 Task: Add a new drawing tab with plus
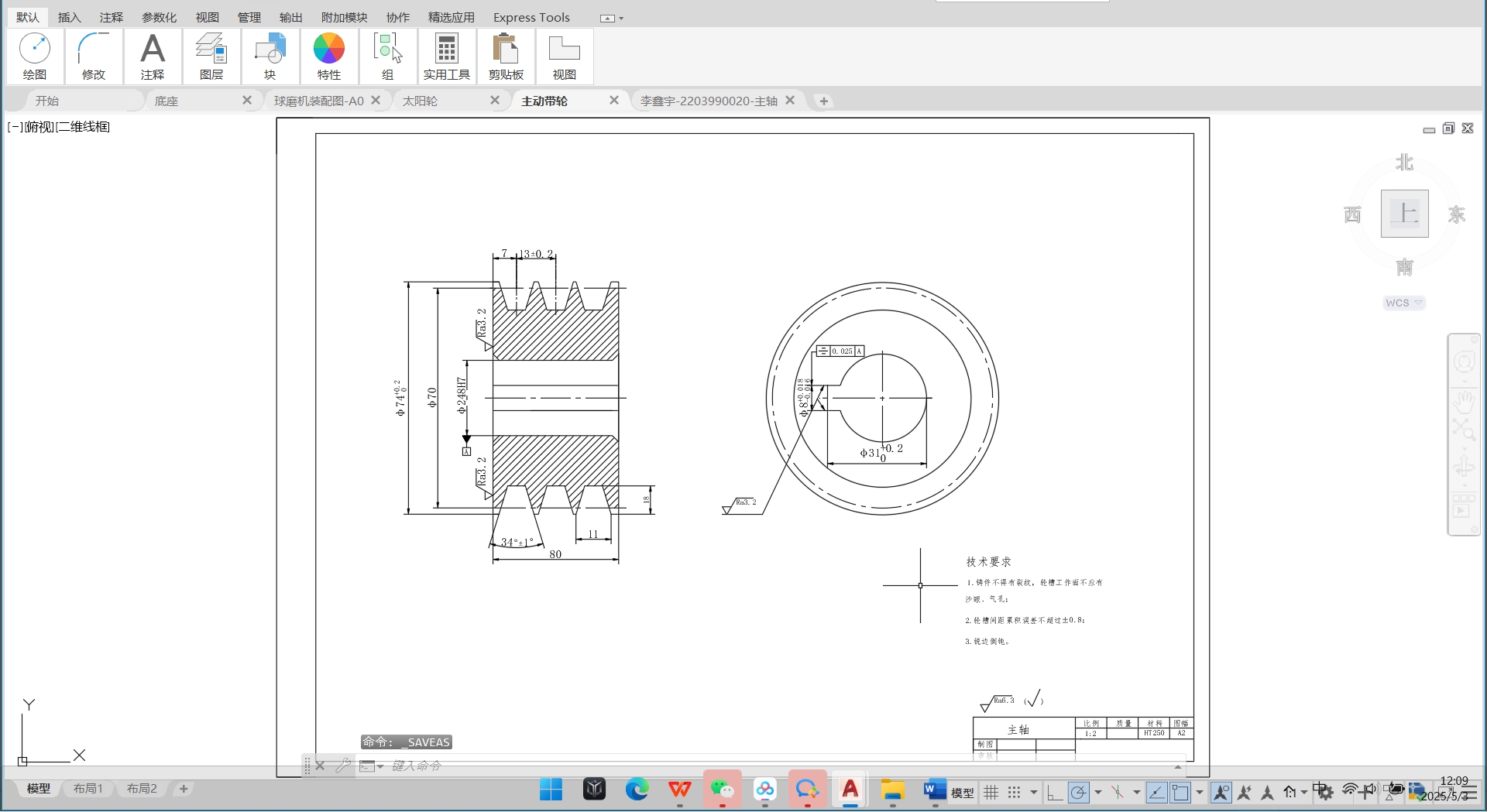coord(824,101)
